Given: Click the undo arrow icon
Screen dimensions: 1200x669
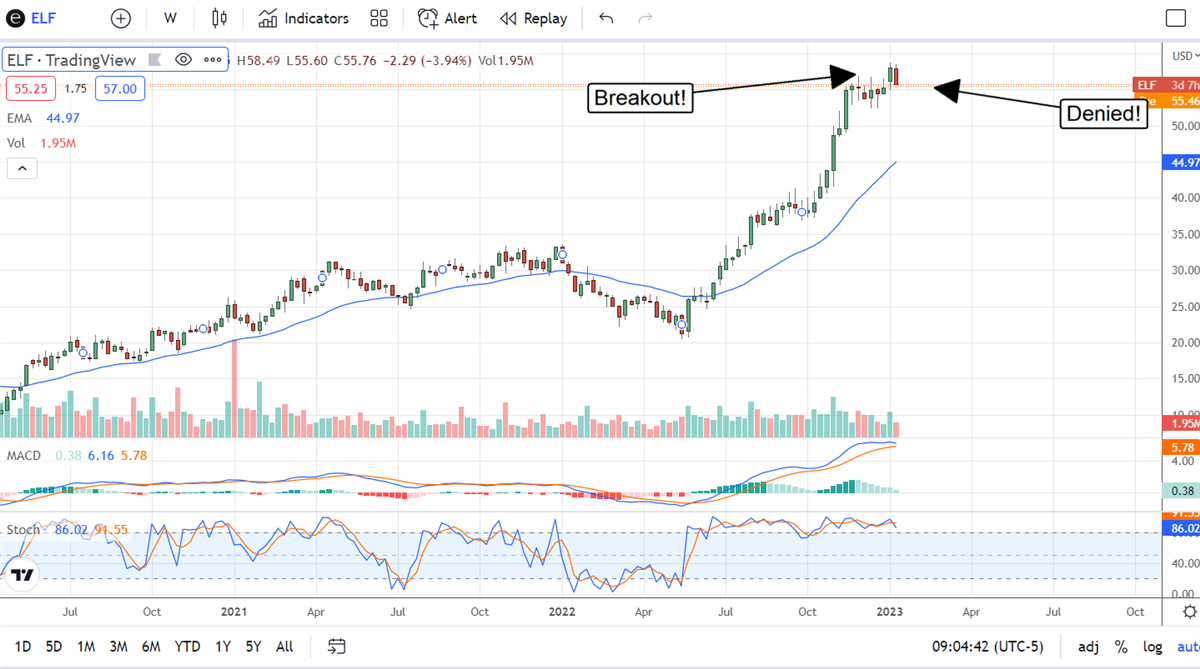Looking at the screenshot, I should tap(606, 18).
